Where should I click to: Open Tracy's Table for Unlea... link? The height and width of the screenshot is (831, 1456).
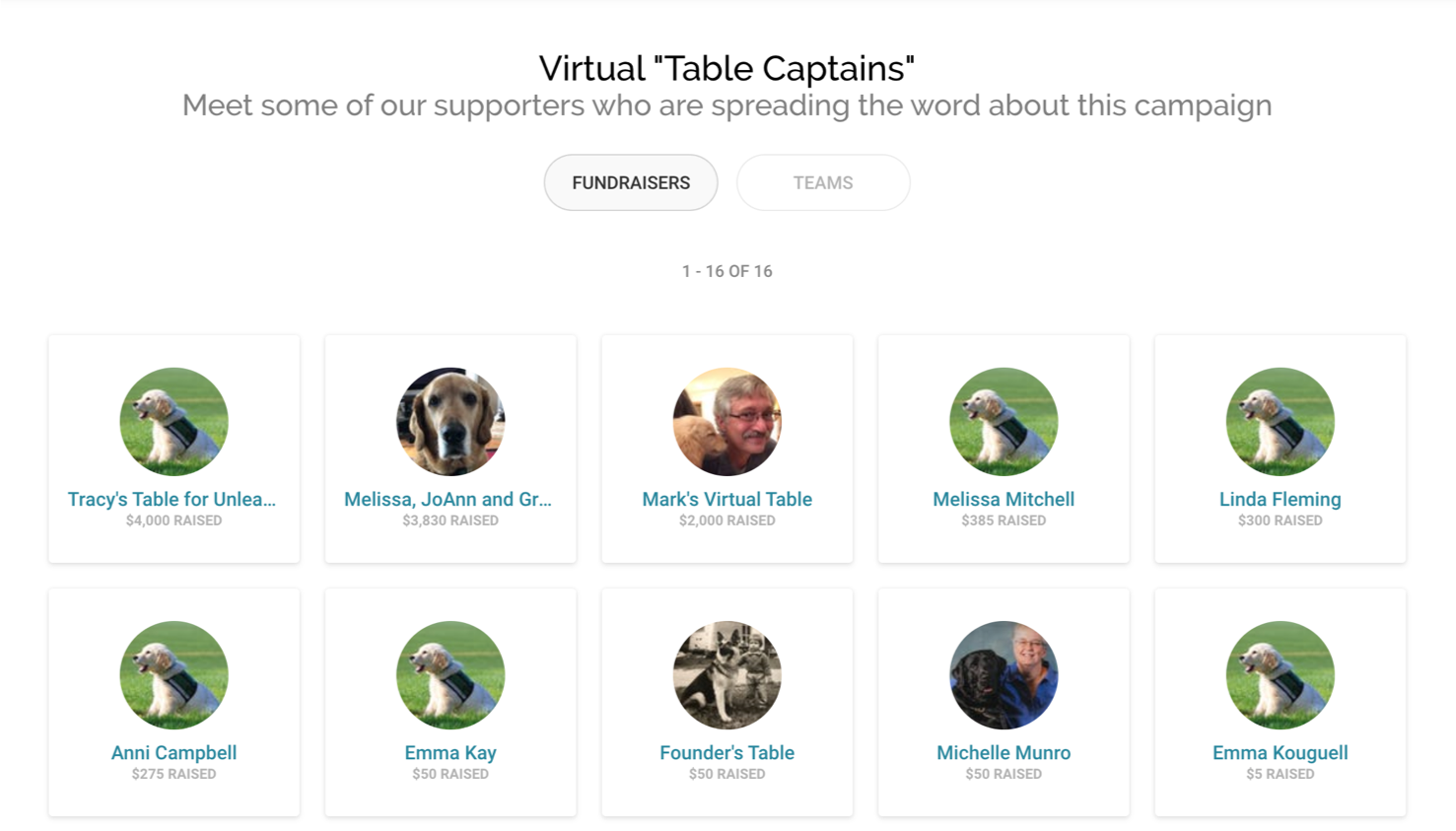172,500
